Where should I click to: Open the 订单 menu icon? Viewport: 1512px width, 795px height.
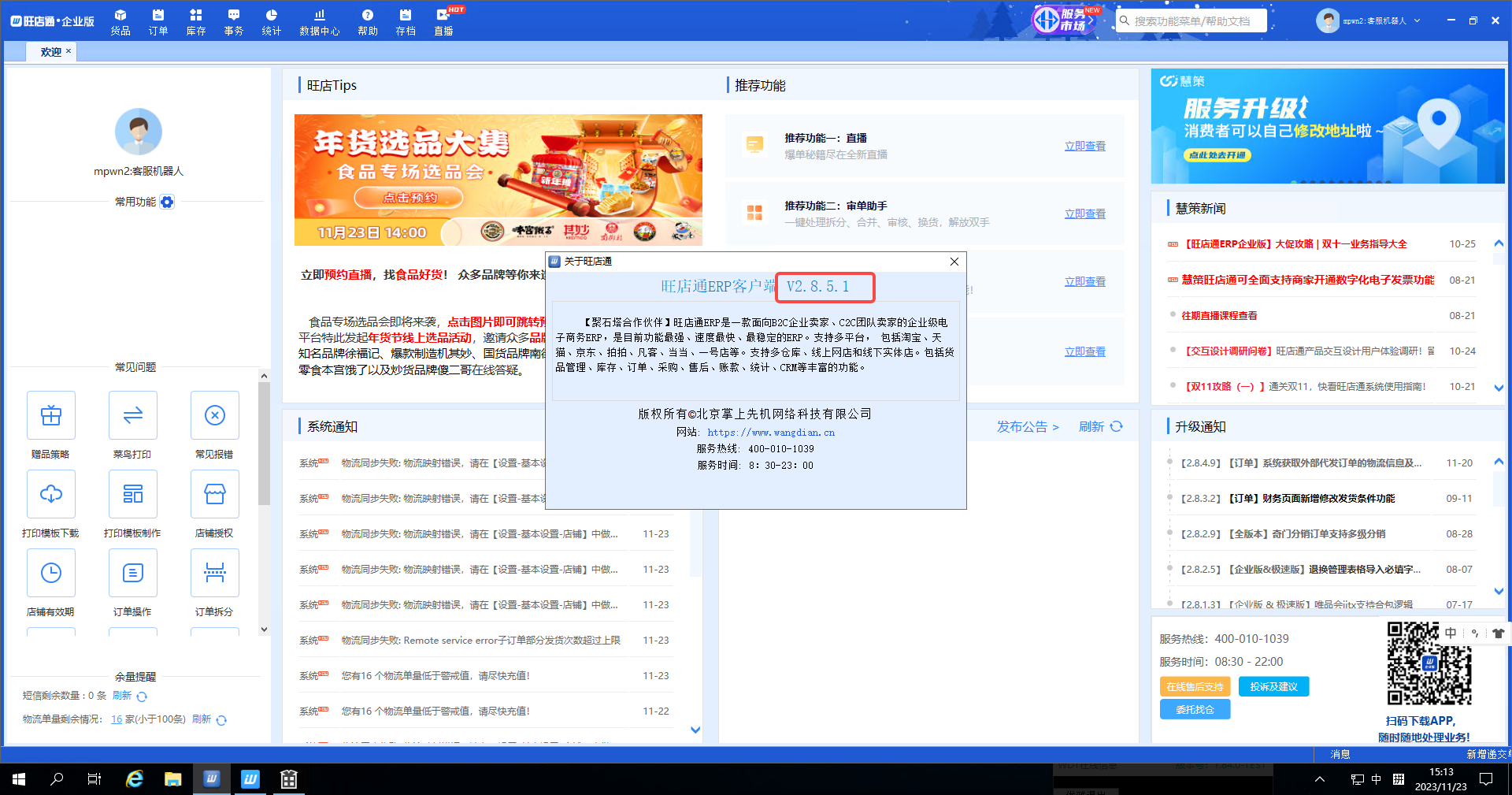[158, 21]
